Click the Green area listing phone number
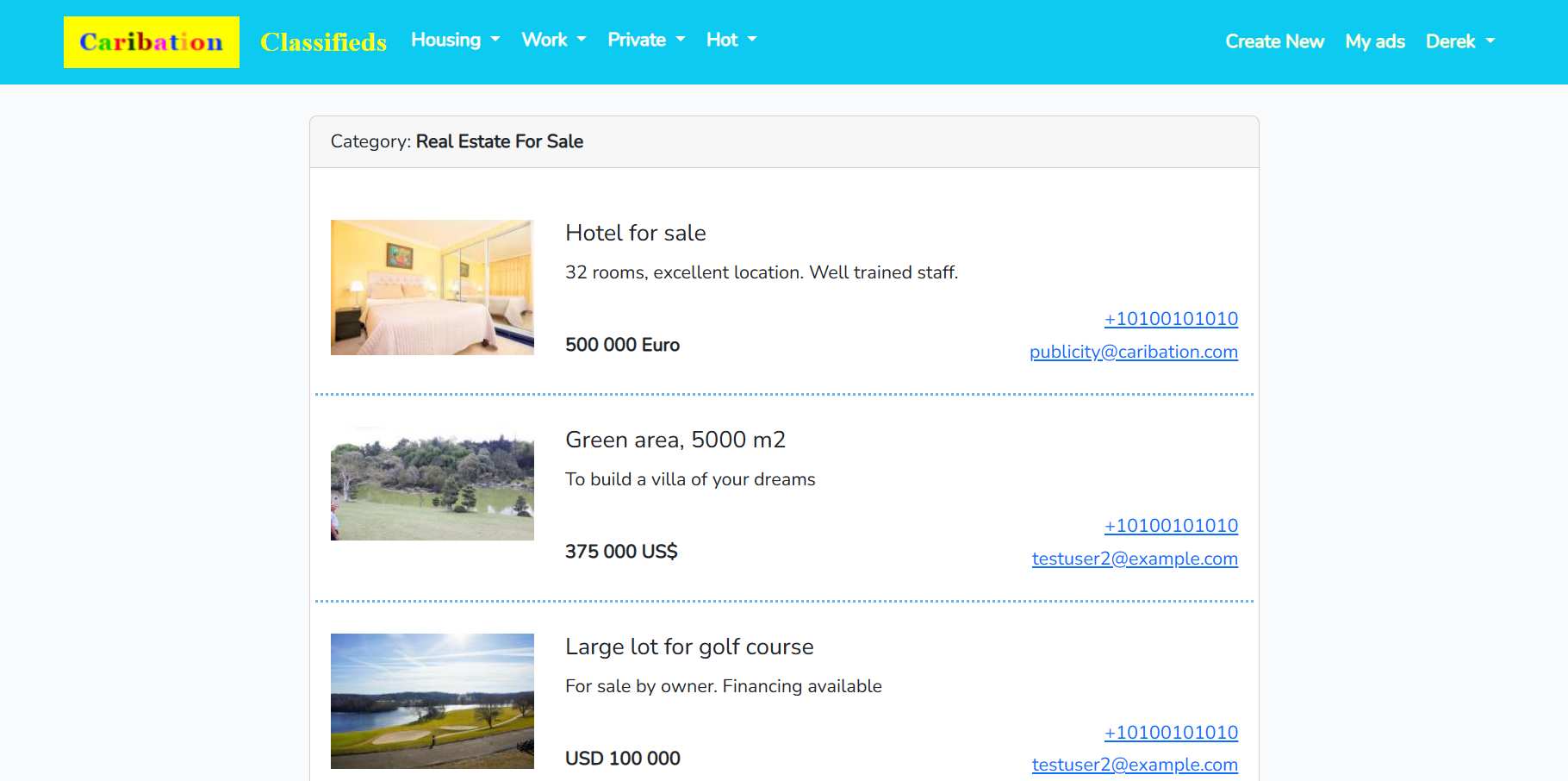The width and height of the screenshot is (1568, 781). click(1171, 526)
